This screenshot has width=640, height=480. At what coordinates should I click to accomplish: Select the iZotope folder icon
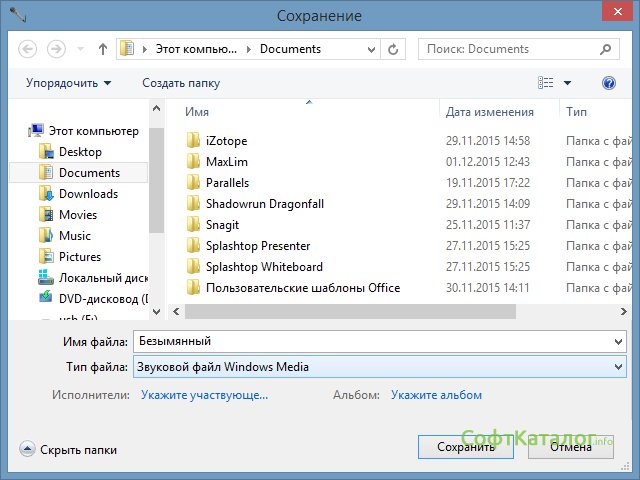tap(194, 141)
